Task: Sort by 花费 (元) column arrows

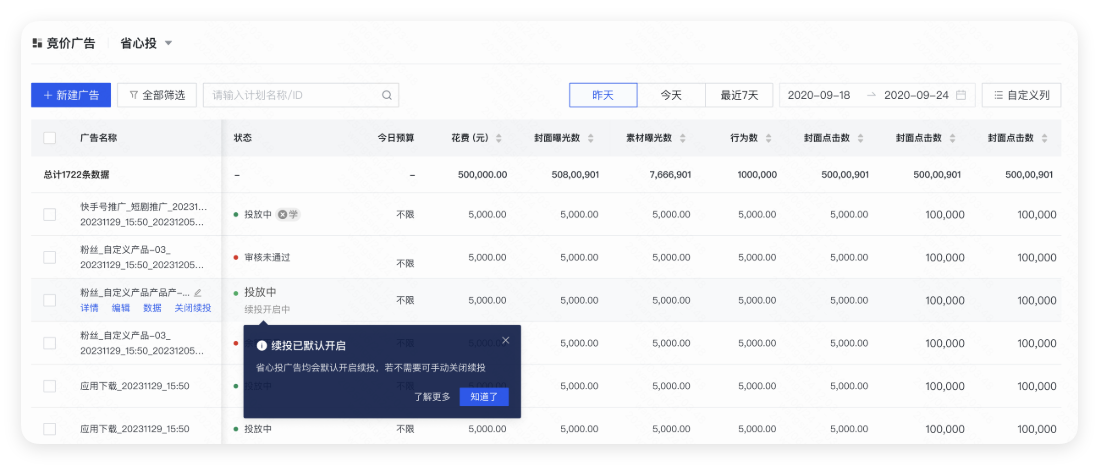Action: click(498, 138)
